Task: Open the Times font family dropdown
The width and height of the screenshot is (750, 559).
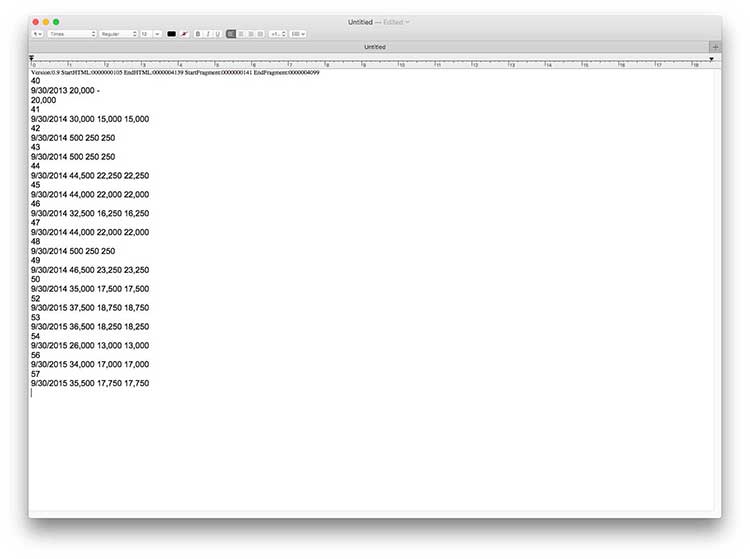Action: pyautogui.click(x=72, y=34)
